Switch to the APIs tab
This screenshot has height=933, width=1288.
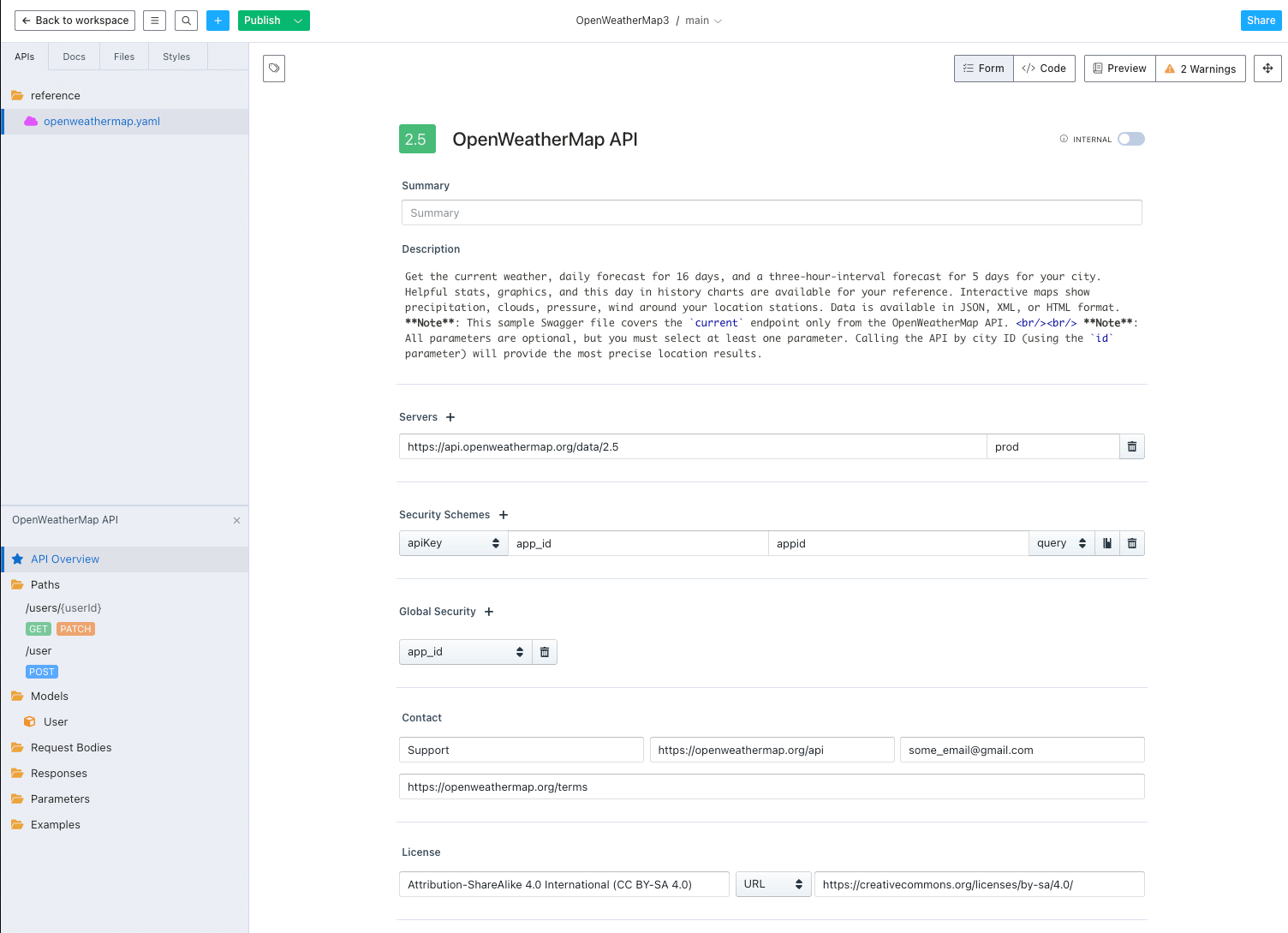(25, 57)
